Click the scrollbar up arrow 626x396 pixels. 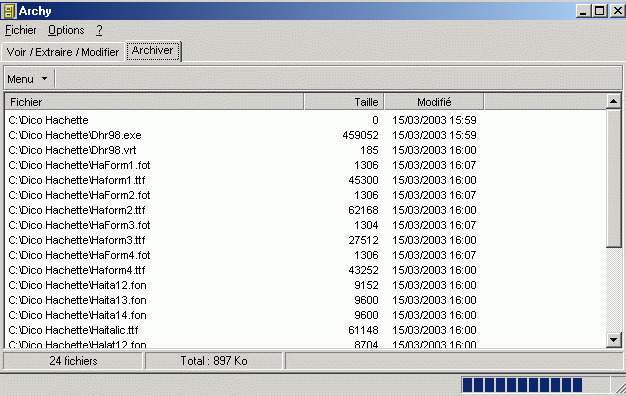613,101
